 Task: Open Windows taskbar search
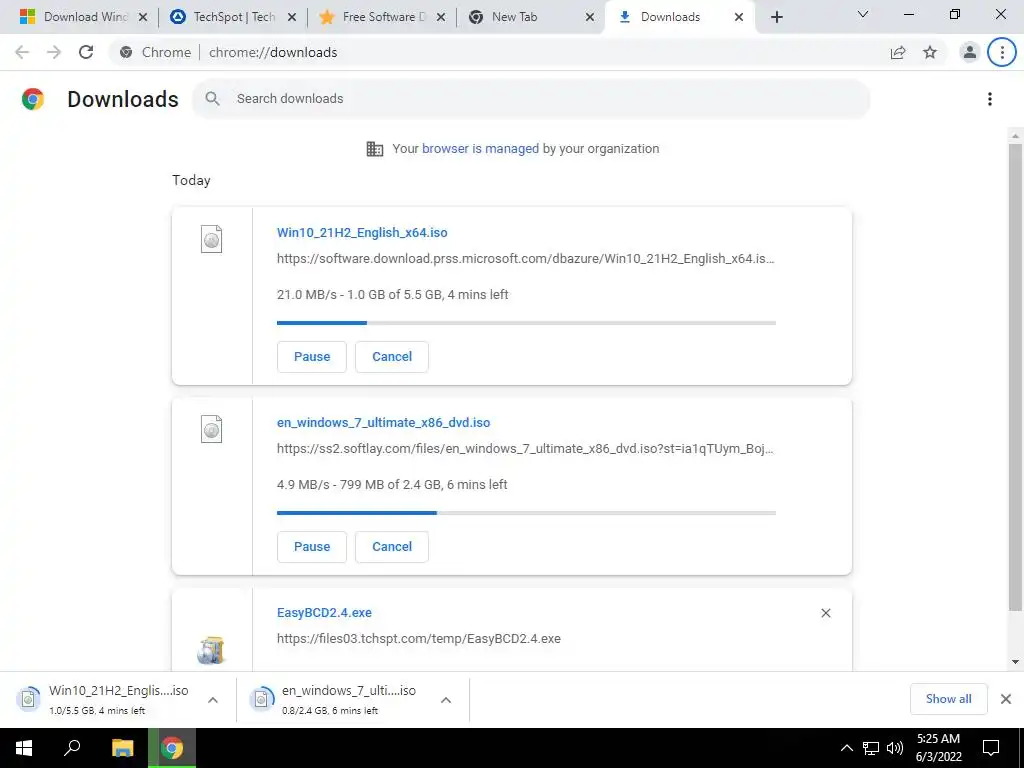[x=72, y=748]
